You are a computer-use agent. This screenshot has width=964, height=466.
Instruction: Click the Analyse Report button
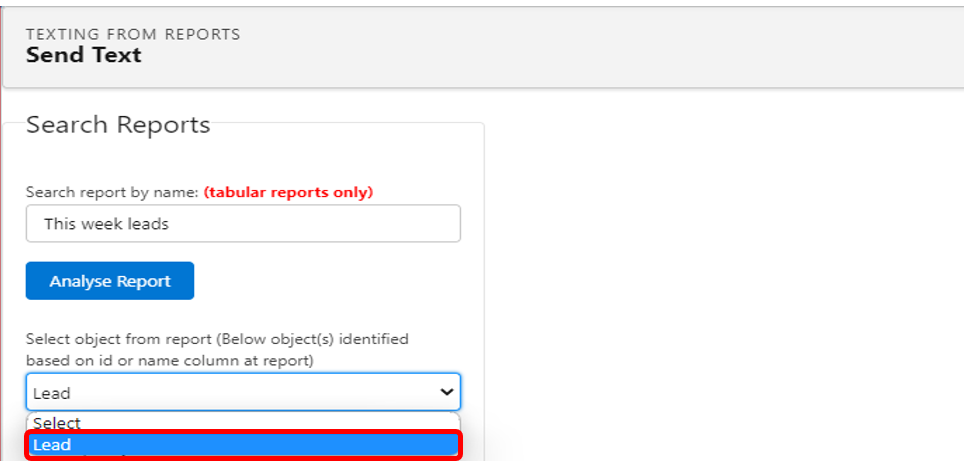click(x=110, y=281)
